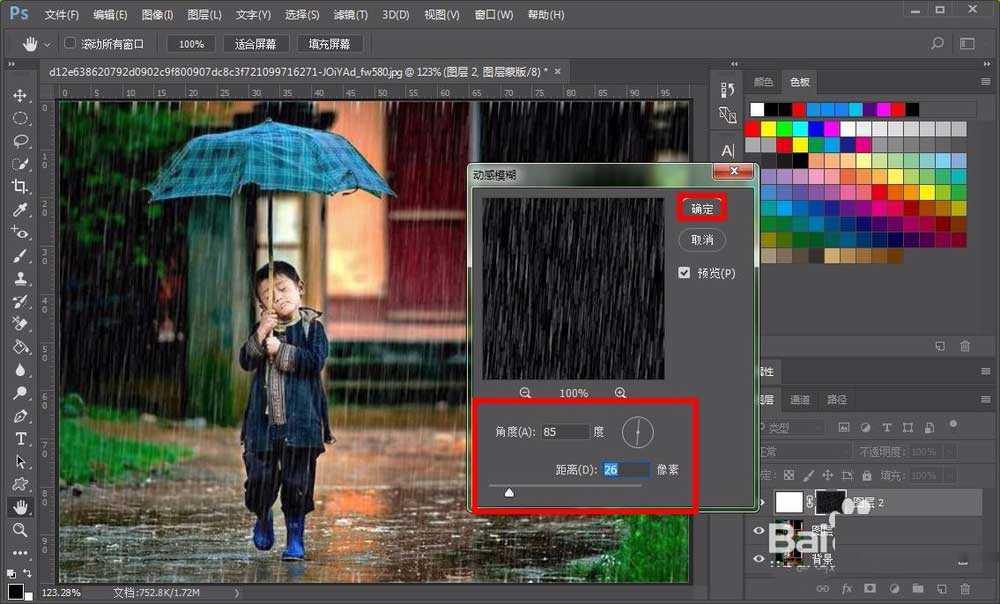Image resolution: width=1000 pixels, height=604 pixels.
Task: Open the Add Layer Mask button
Action: click(x=870, y=588)
